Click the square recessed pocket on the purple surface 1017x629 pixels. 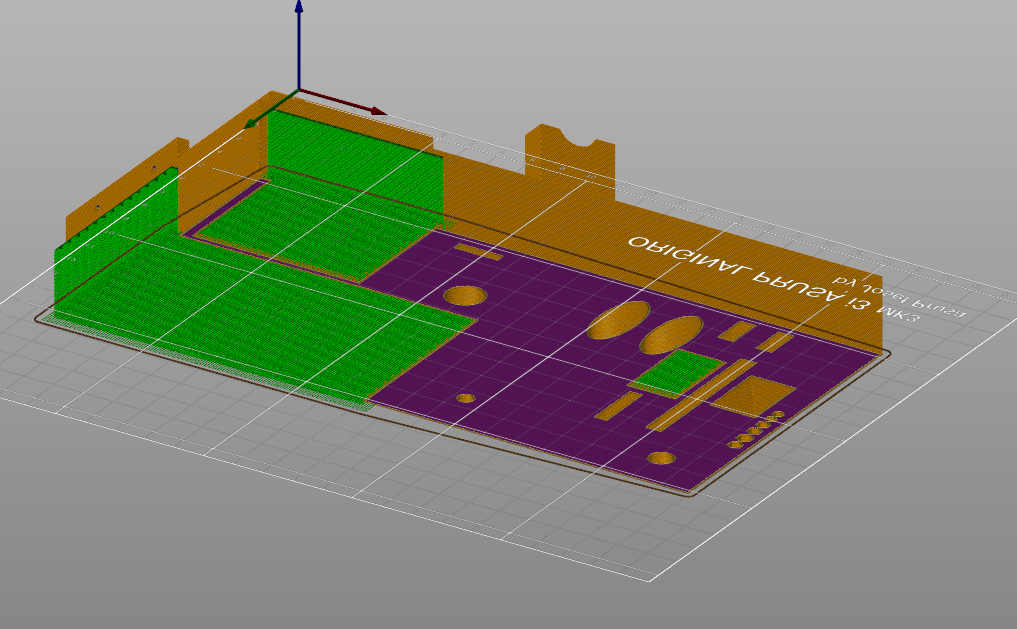756,394
